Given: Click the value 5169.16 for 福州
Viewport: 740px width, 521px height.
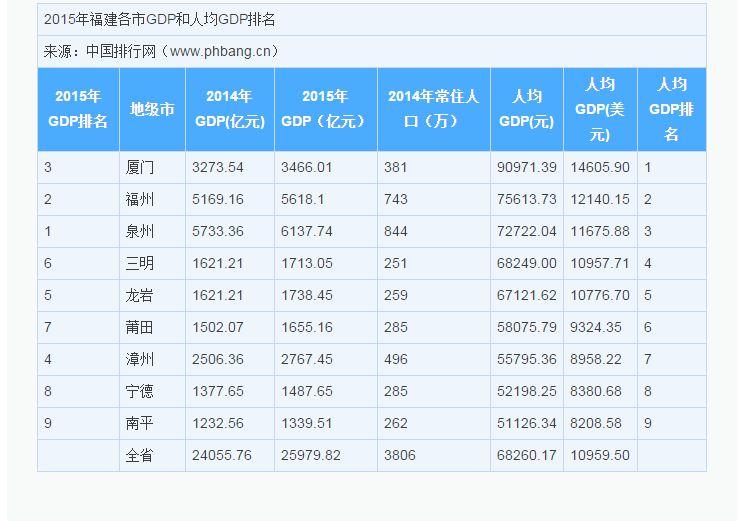Looking at the screenshot, I should click(x=218, y=199).
